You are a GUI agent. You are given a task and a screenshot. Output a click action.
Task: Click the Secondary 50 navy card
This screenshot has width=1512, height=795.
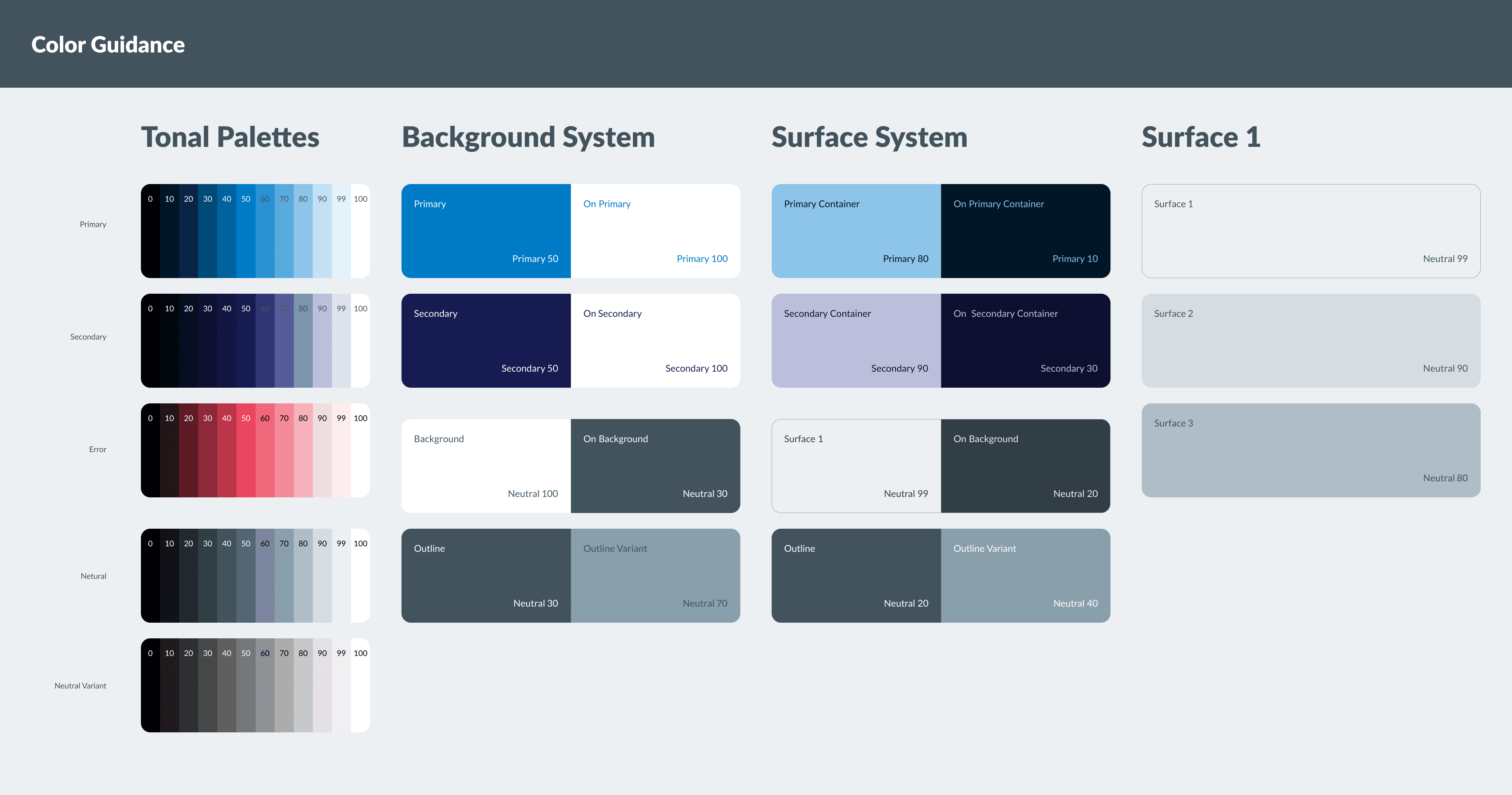coord(485,341)
